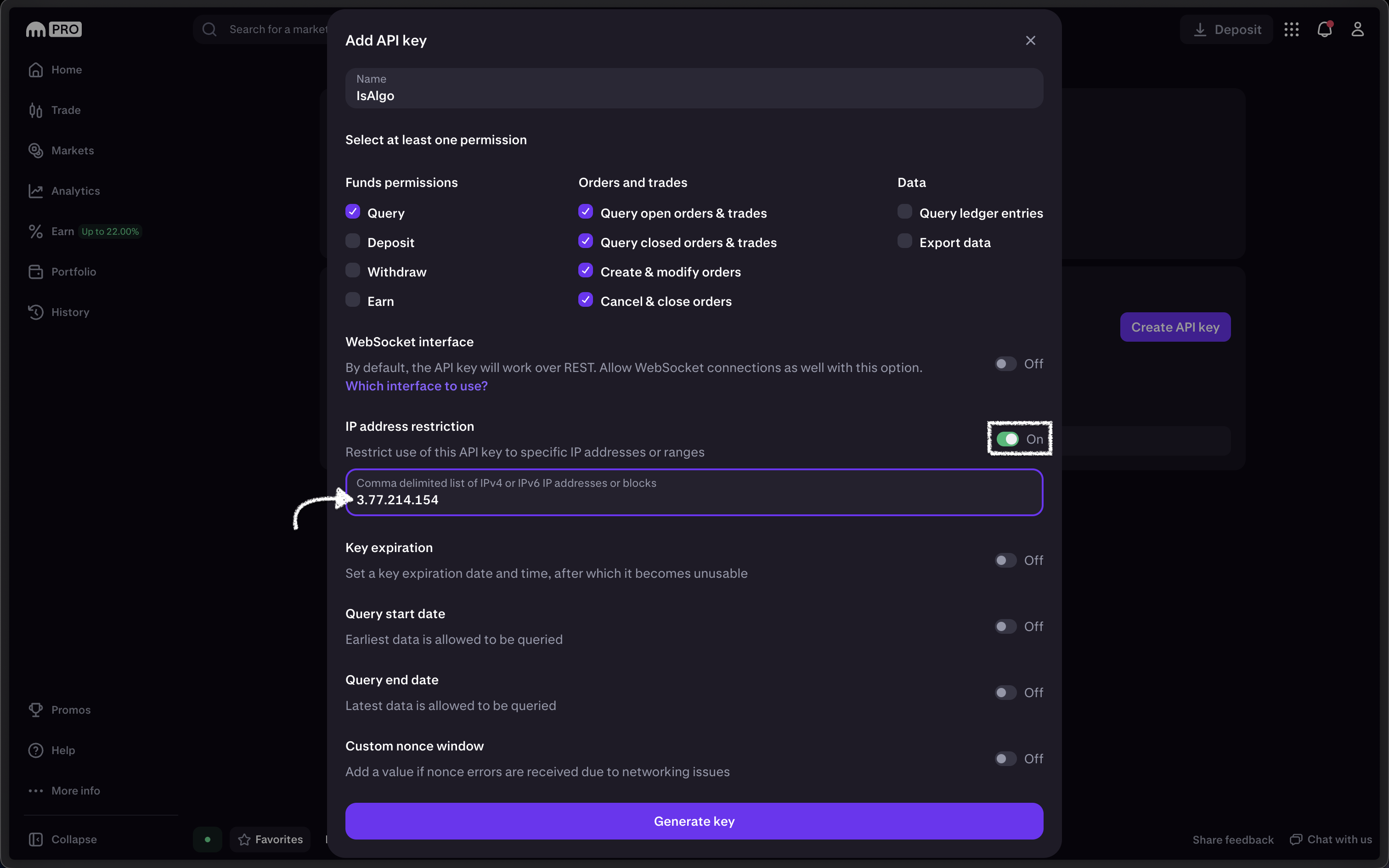This screenshot has height=868, width=1389.
Task: Open the apps grid menu
Action: coord(1292,29)
